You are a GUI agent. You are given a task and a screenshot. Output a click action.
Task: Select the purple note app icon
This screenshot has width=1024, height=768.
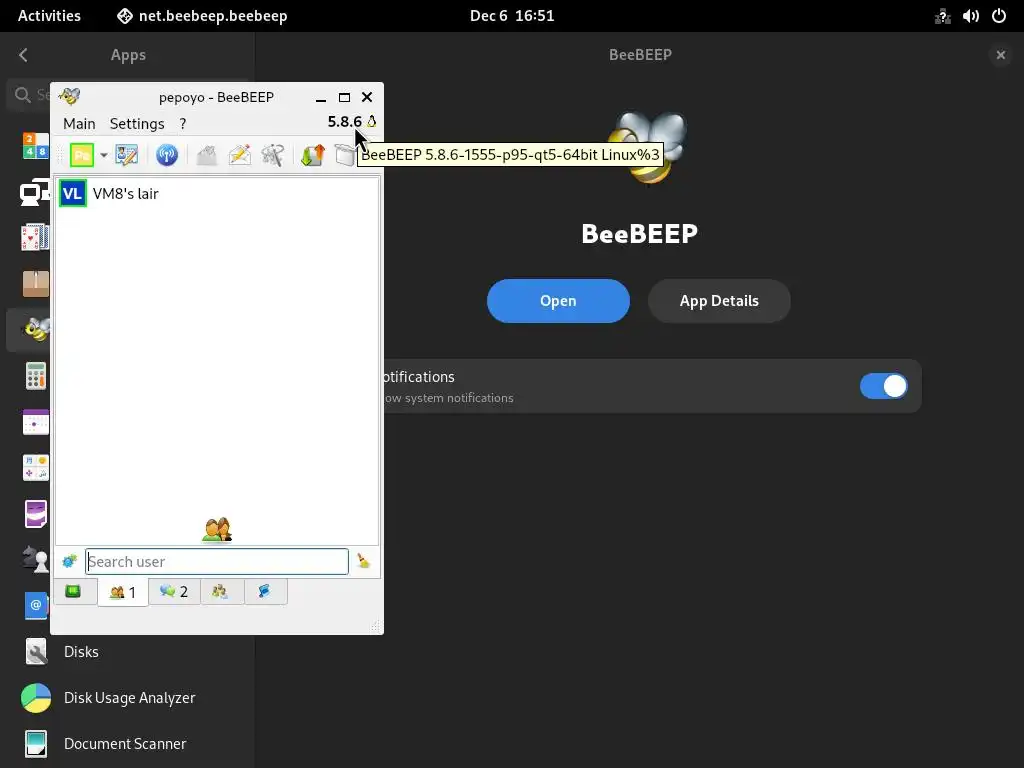[35, 514]
